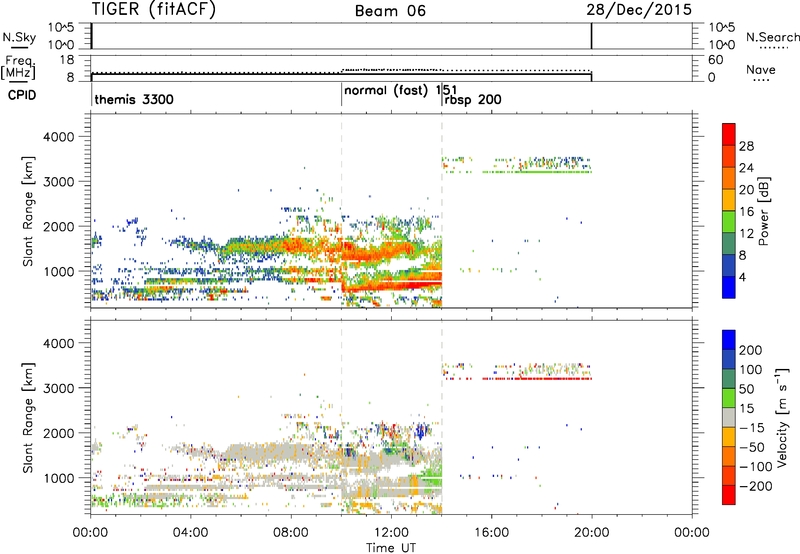This screenshot has height=554, width=800.
Task: Click the 08:00 time axis label
Action: pos(291,532)
